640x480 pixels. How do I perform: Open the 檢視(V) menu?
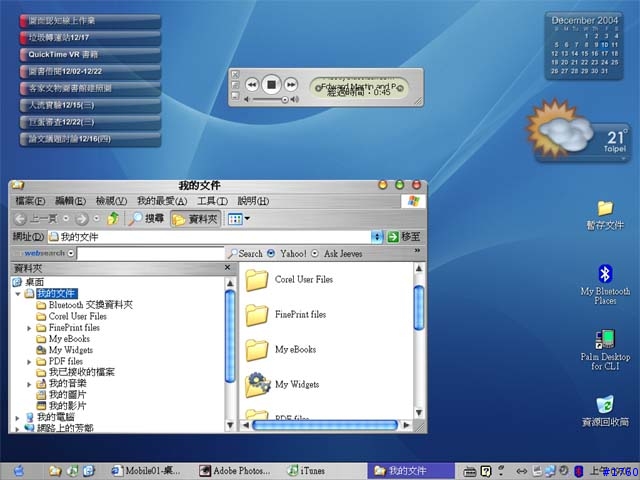tap(111, 201)
